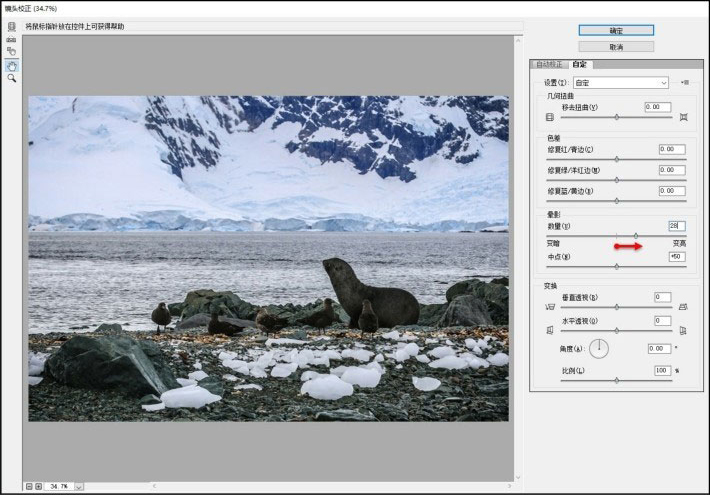Select the Hand tool
The height and width of the screenshot is (495, 710).
(x=12, y=65)
